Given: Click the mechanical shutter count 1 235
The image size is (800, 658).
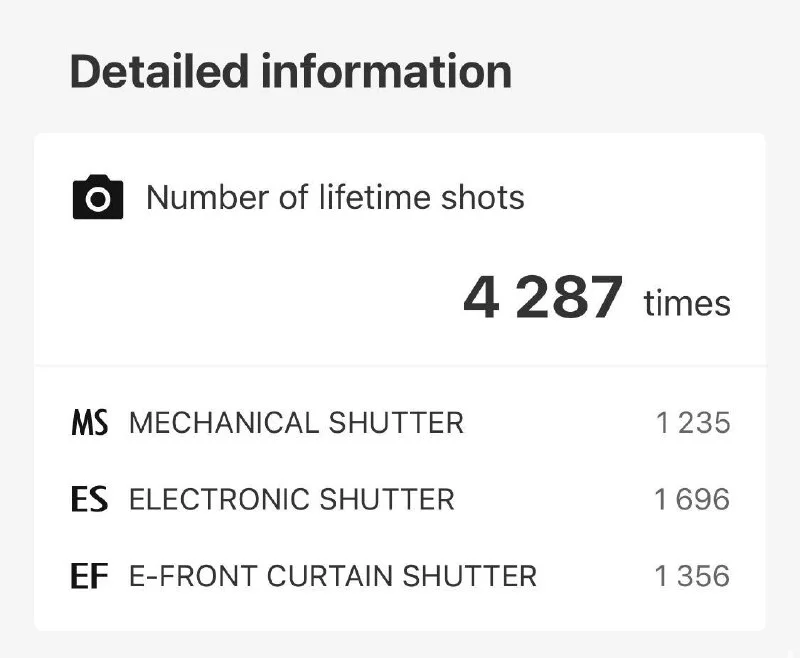Looking at the screenshot, I should (x=693, y=423).
